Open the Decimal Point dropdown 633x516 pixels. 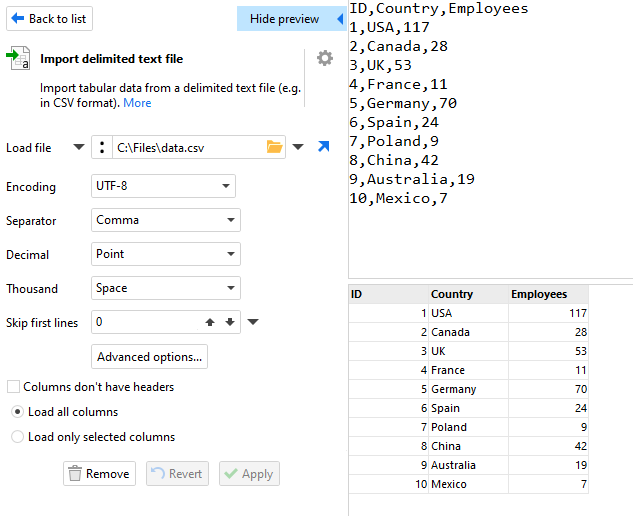point(166,254)
